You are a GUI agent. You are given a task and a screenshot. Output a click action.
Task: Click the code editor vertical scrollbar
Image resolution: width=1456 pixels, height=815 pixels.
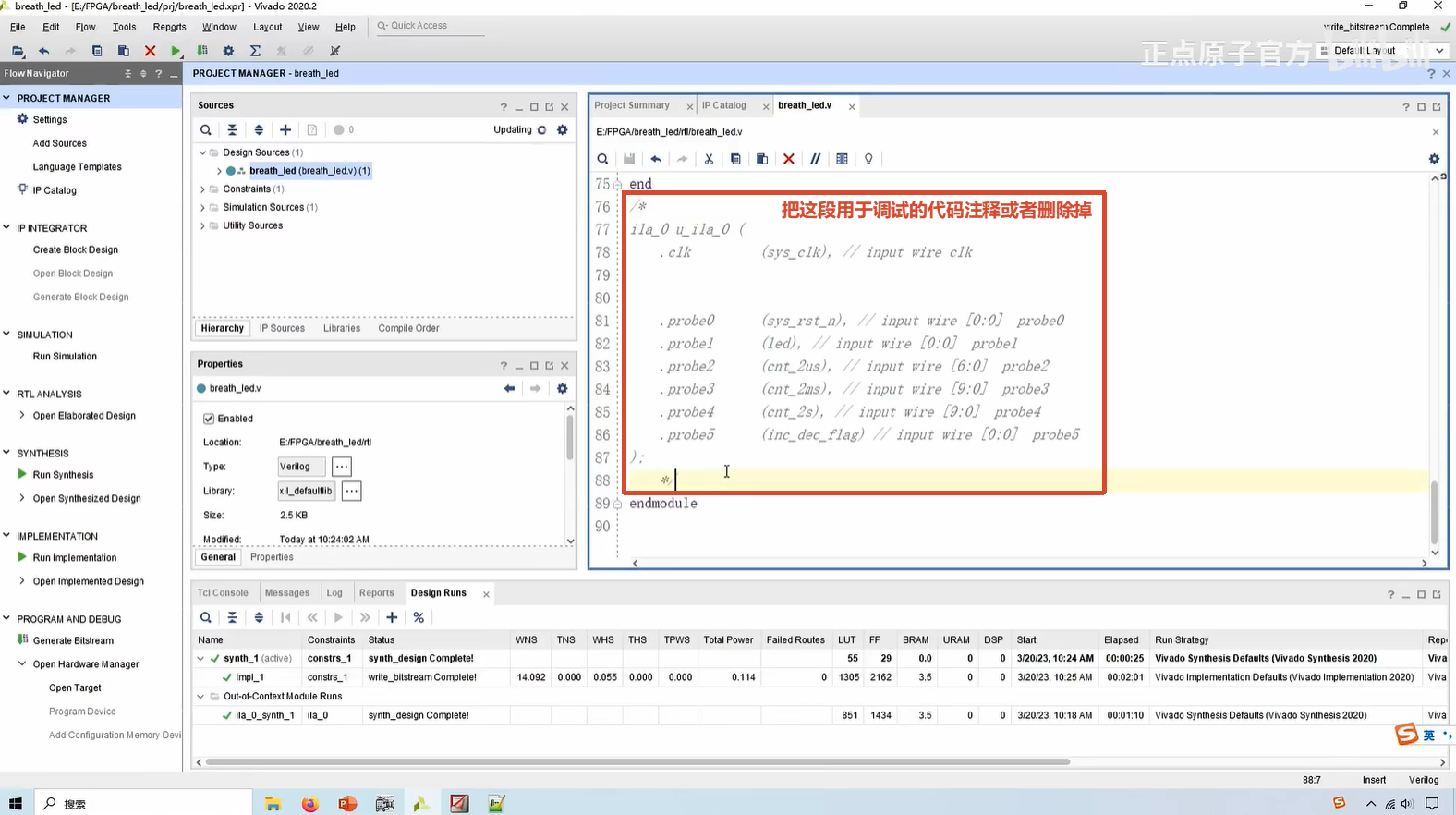point(1435,513)
